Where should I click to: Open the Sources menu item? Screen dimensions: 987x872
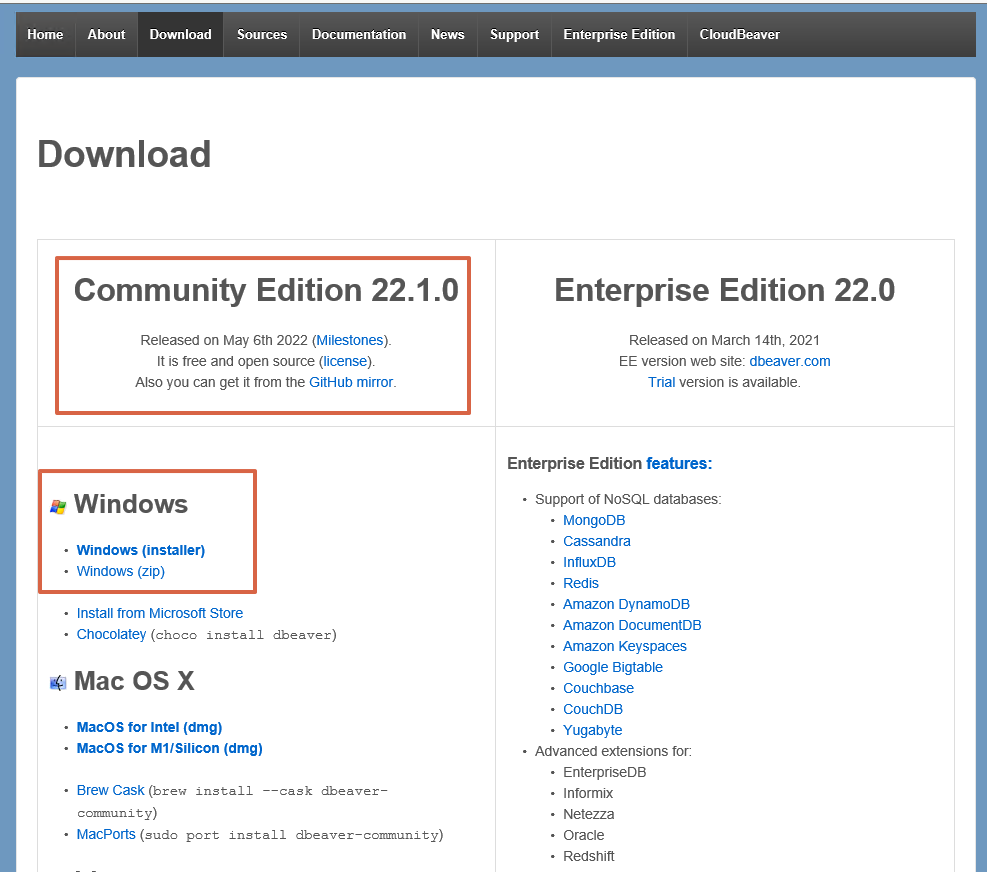pos(262,35)
